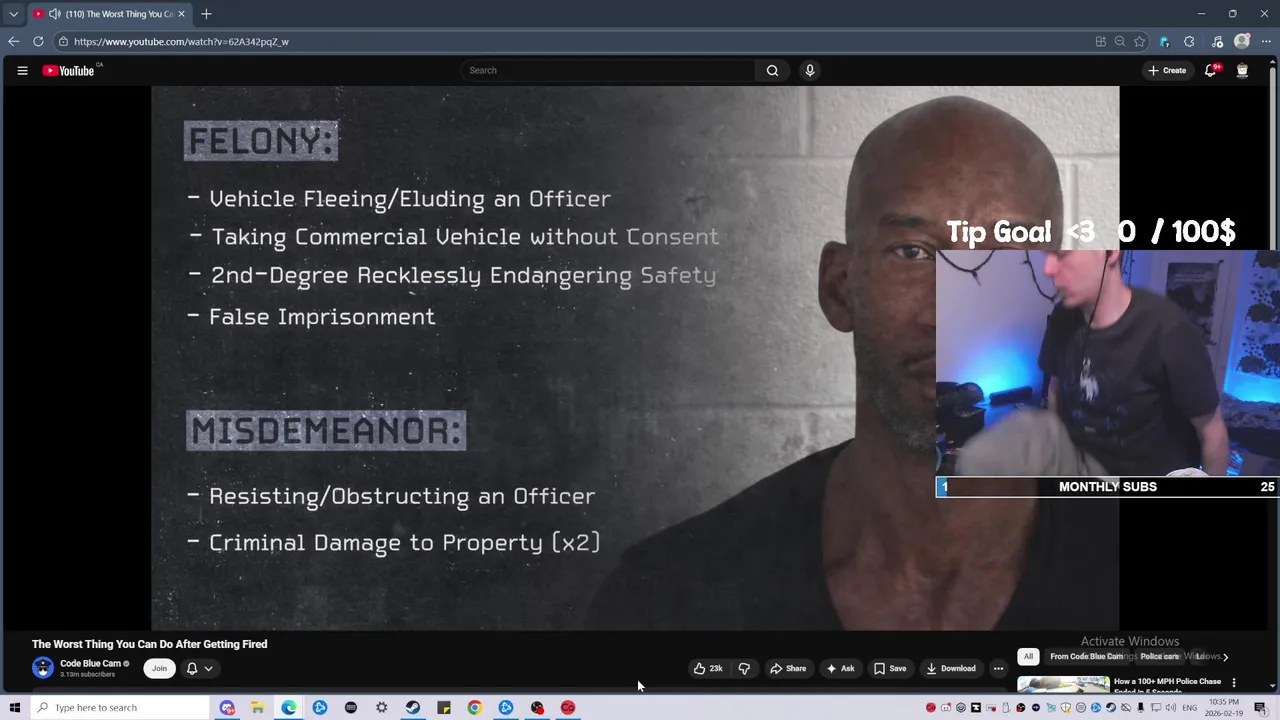
Task: Bookmark page with the star icon
Action: click(x=1139, y=41)
